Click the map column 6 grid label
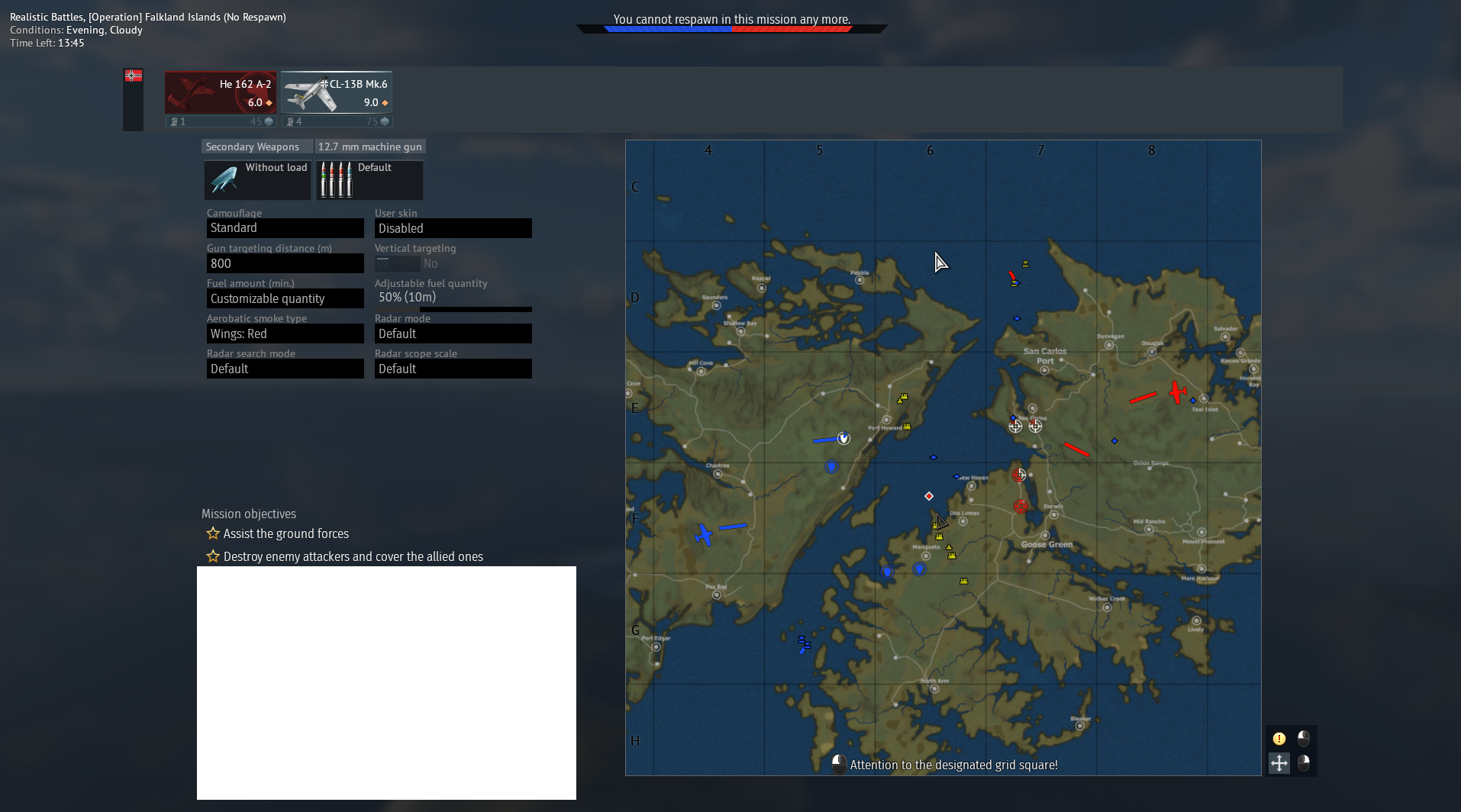The image size is (1461, 812). click(930, 150)
